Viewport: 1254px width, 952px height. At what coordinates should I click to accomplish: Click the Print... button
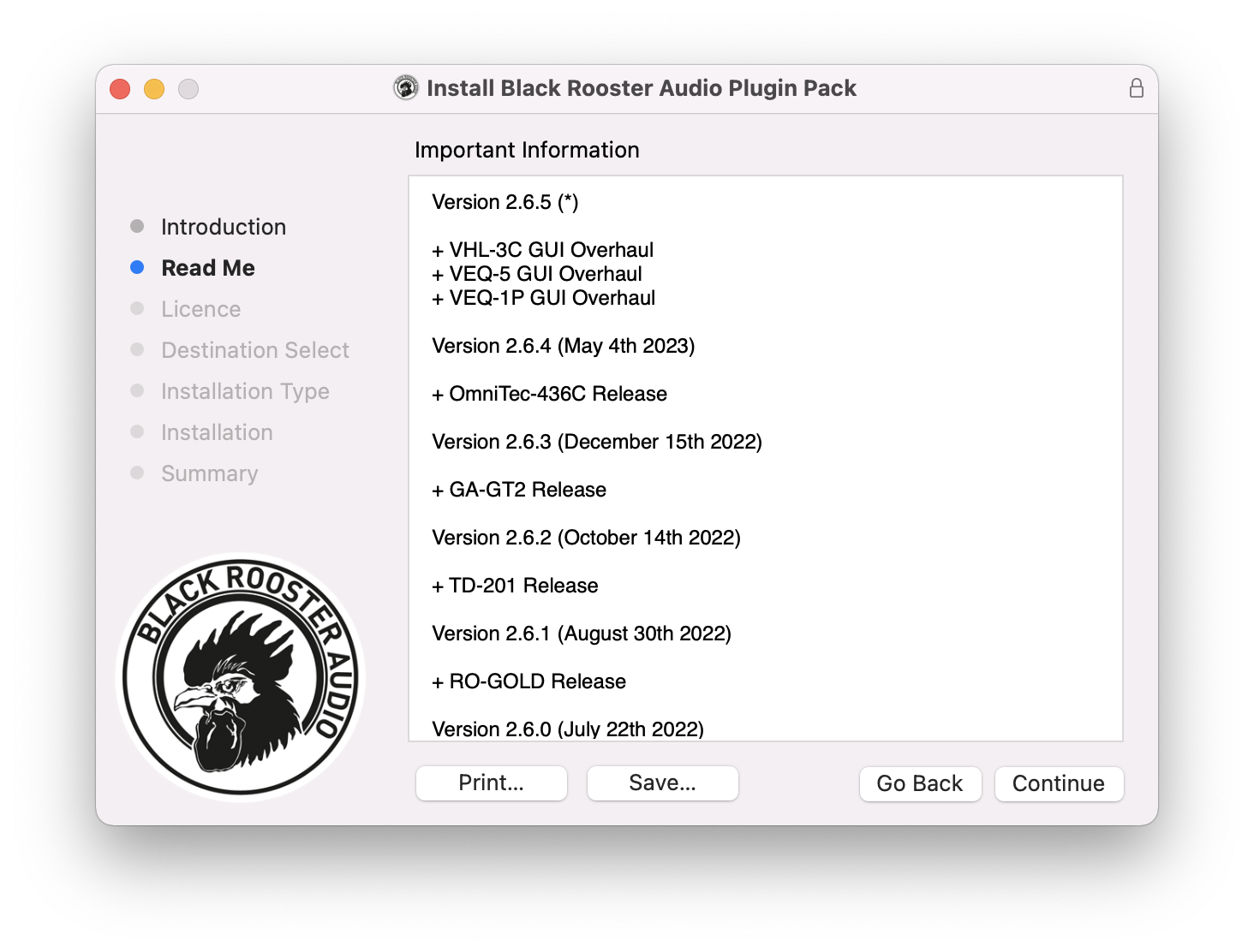coord(492,783)
